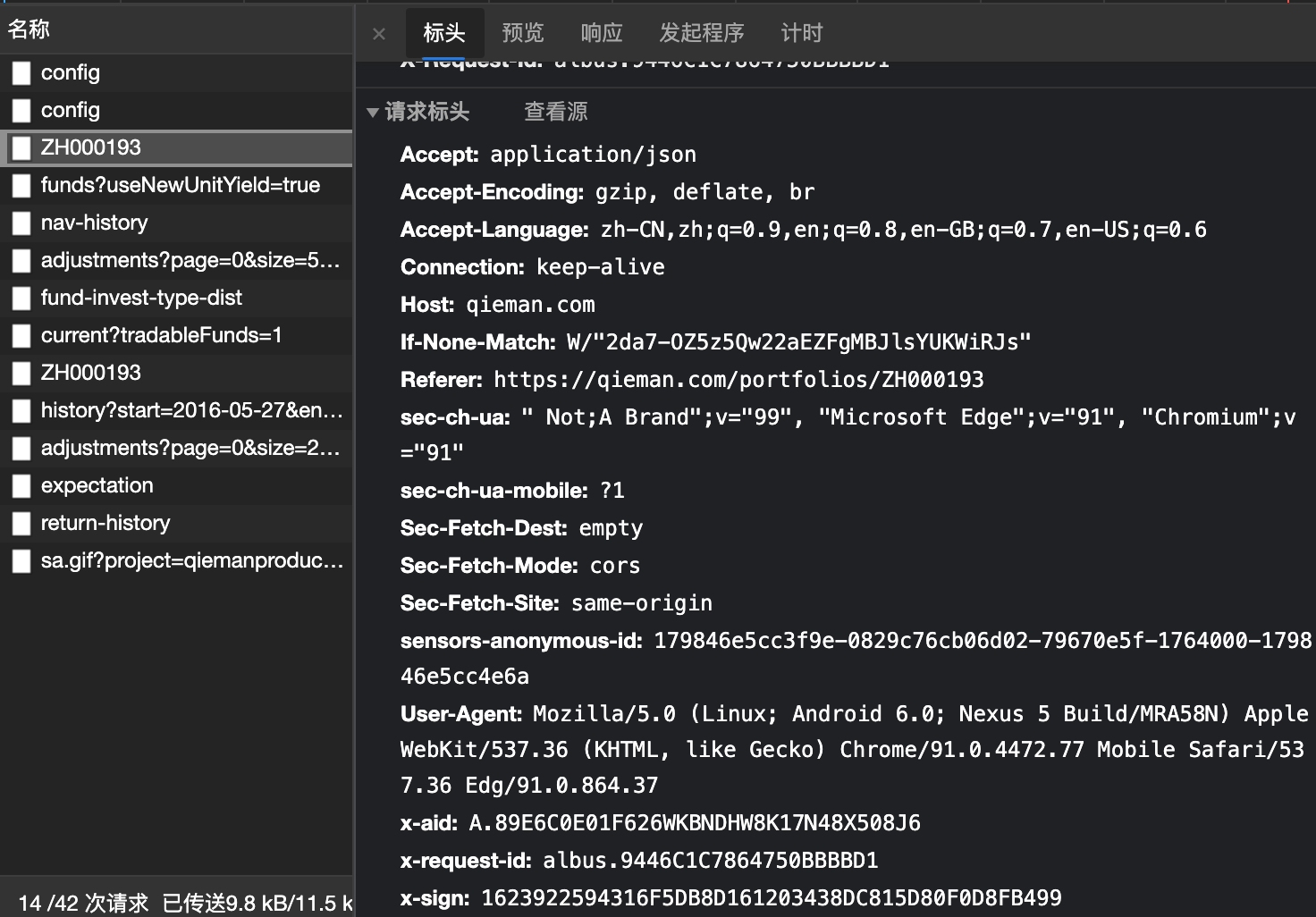Select adjustments?page=0&size=2 request
The image size is (1316, 917).
pos(176,448)
